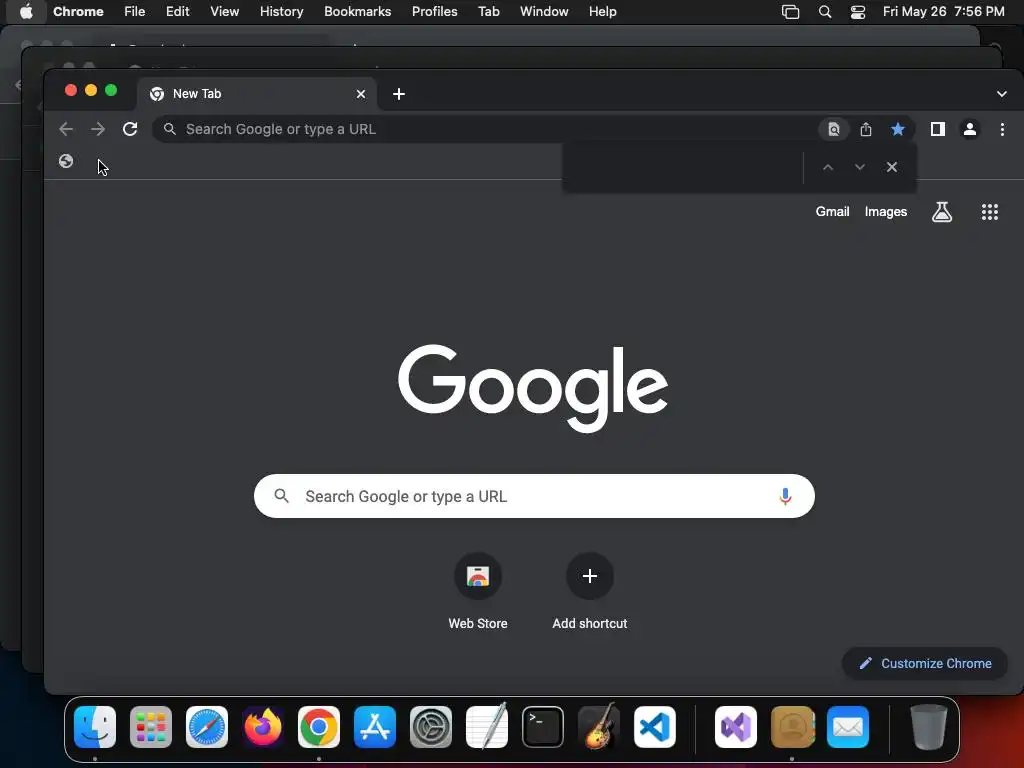Image resolution: width=1024 pixels, height=768 pixels.
Task: Go to the previous find result
Action: tap(828, 167)
